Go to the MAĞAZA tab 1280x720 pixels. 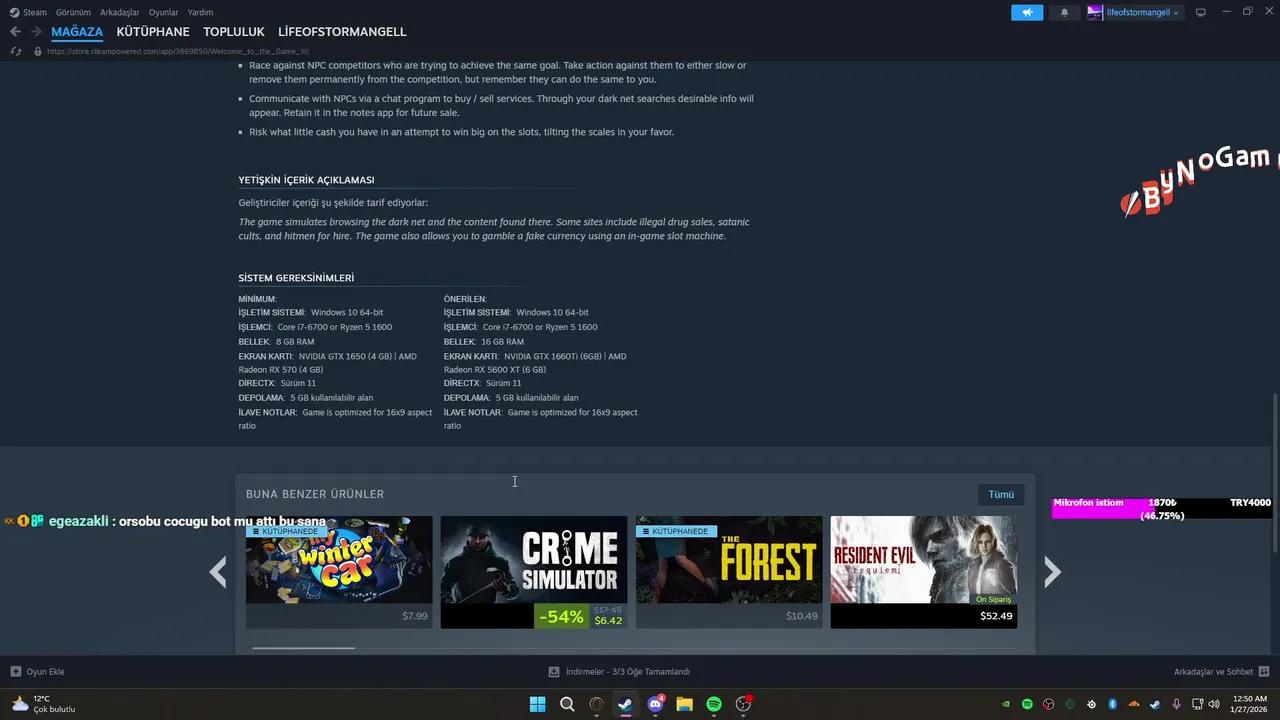point(77,32)
